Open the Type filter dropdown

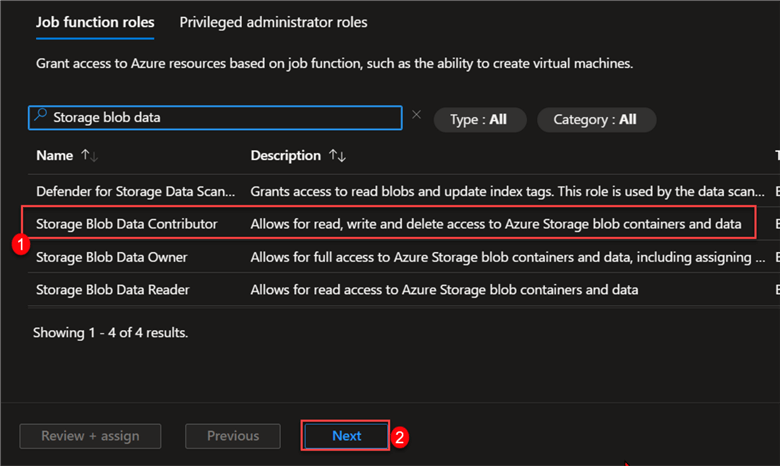[x=478, y=119]
